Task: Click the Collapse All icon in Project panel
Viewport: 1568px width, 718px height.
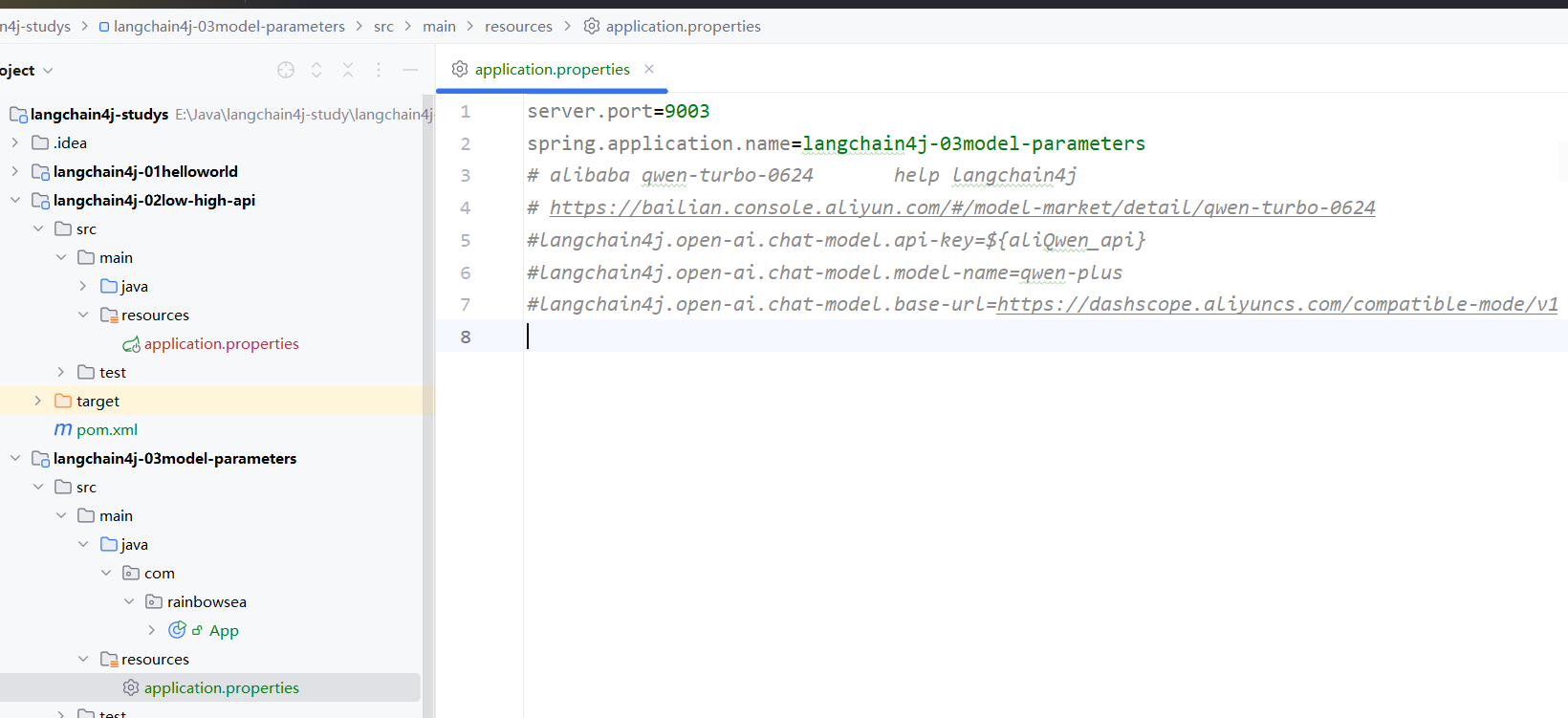Action: (x=348, y=70)
